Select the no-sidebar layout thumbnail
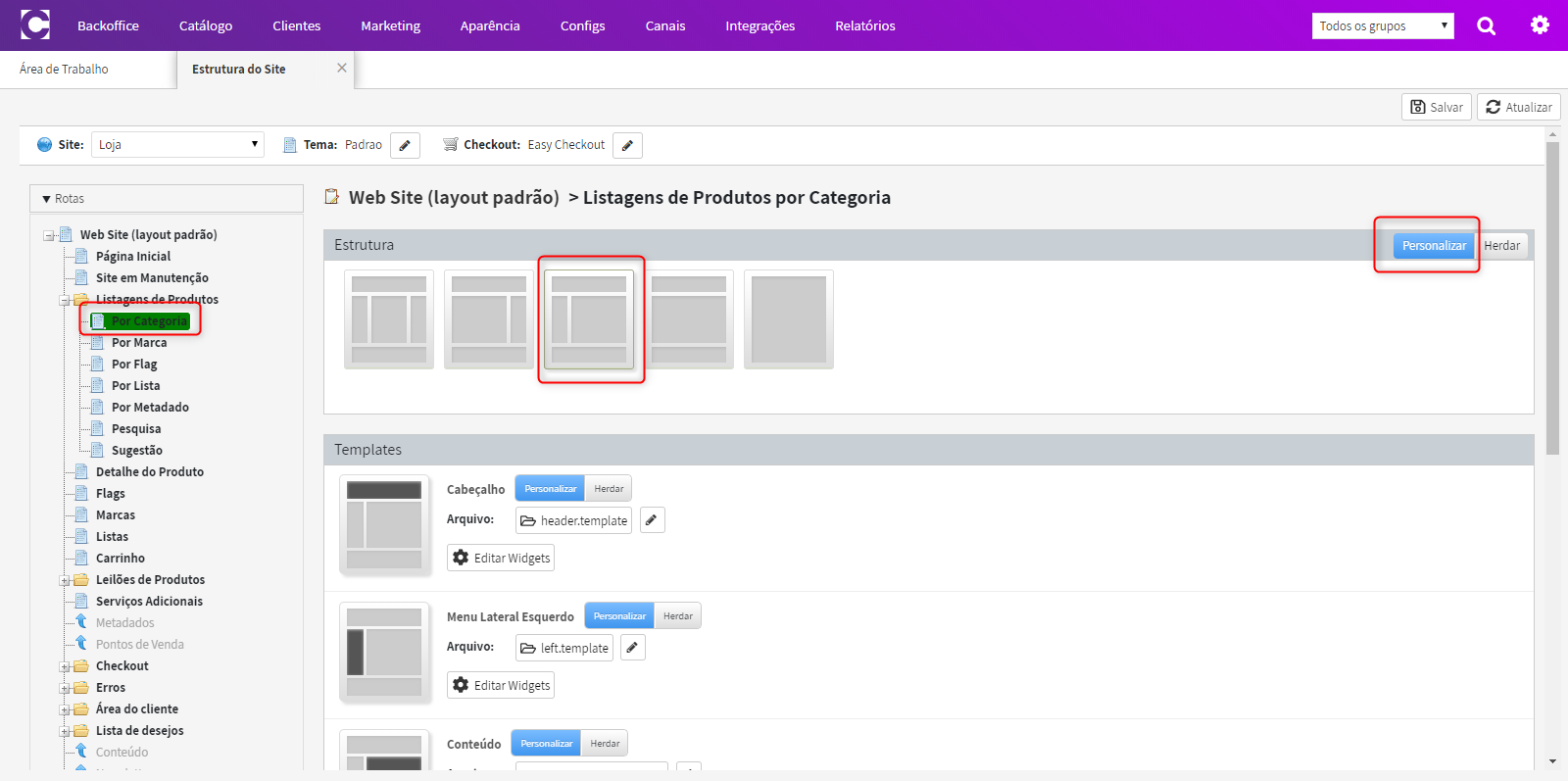This screenshot has height=781, width=1568. 689,319
